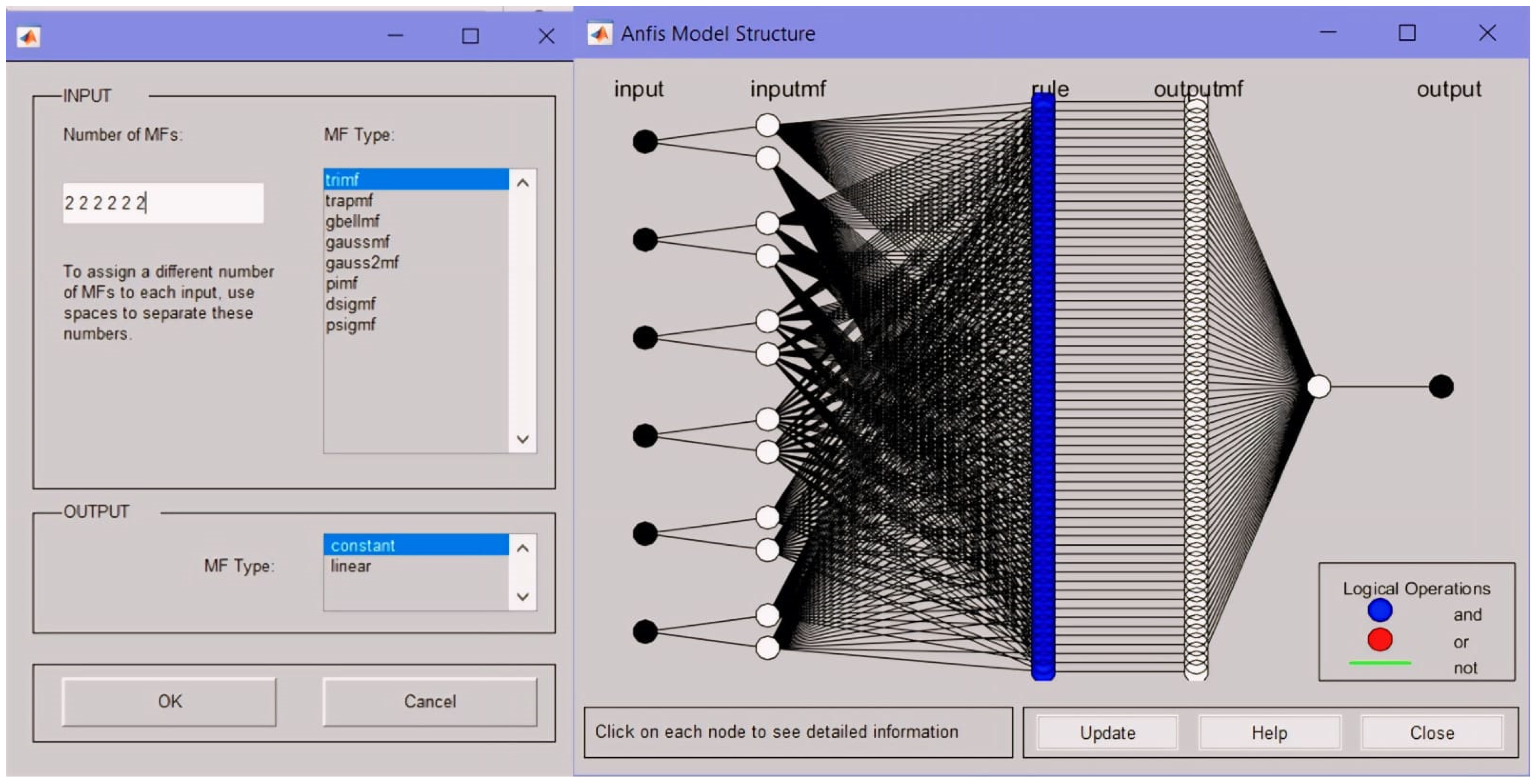Select trapmf in the input MF Type list
The image size is (1537, 784).
point(349,201)
